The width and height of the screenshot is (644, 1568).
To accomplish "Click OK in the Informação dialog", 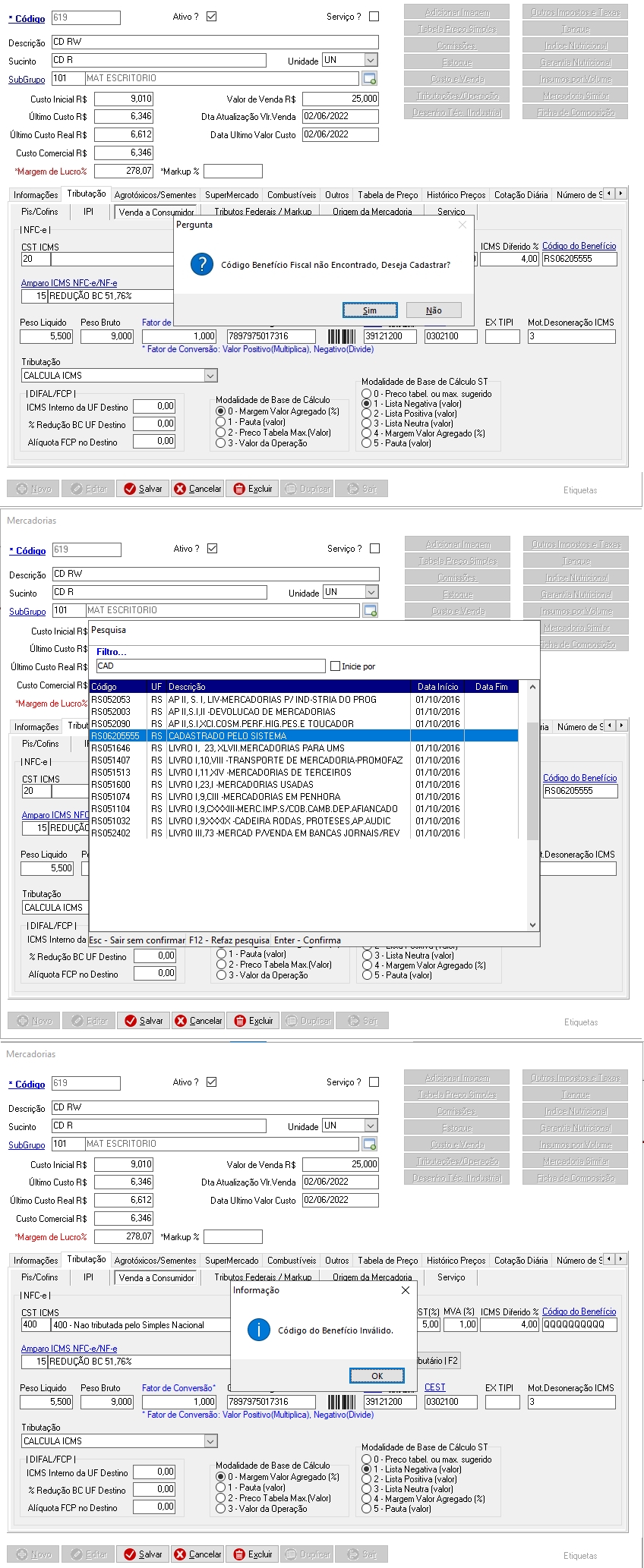I will [377, 1375].
